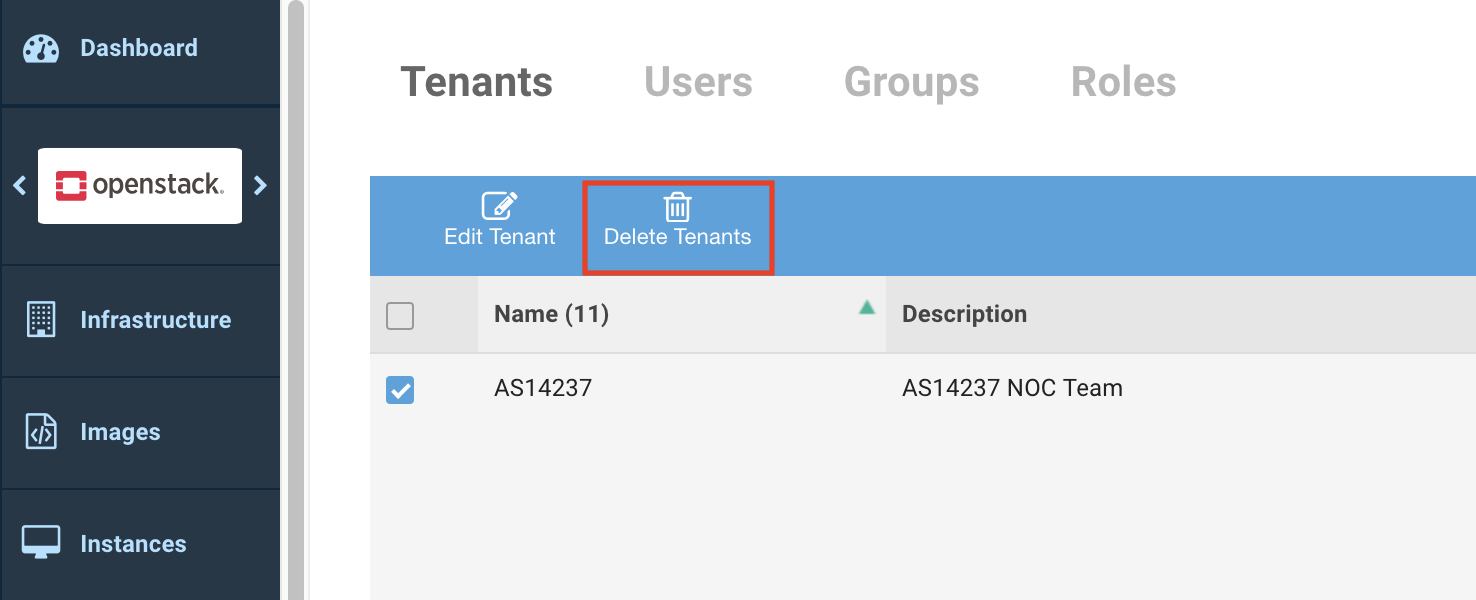1476x600 pixels.
Task: Click the openstack logo tile
Action: [x=140, y=185]
